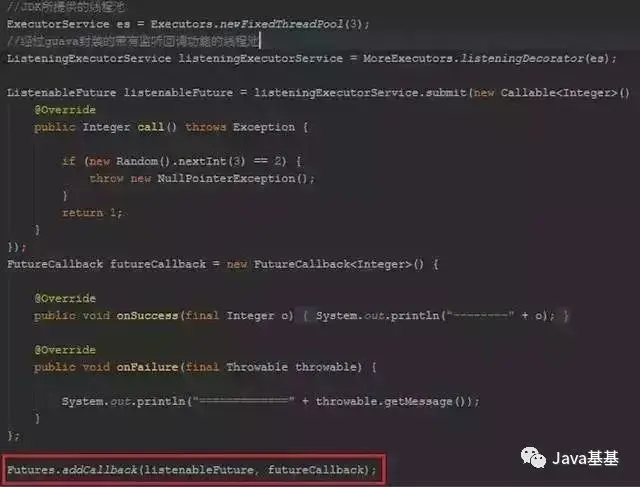Click 'throwable.getMessage()' call
Image resolution: width=640 pixels, height=487 pixels.
click(391, 401)
